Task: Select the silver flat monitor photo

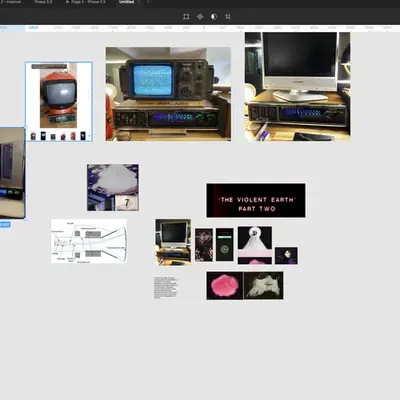Action: [x=297, y=87]
